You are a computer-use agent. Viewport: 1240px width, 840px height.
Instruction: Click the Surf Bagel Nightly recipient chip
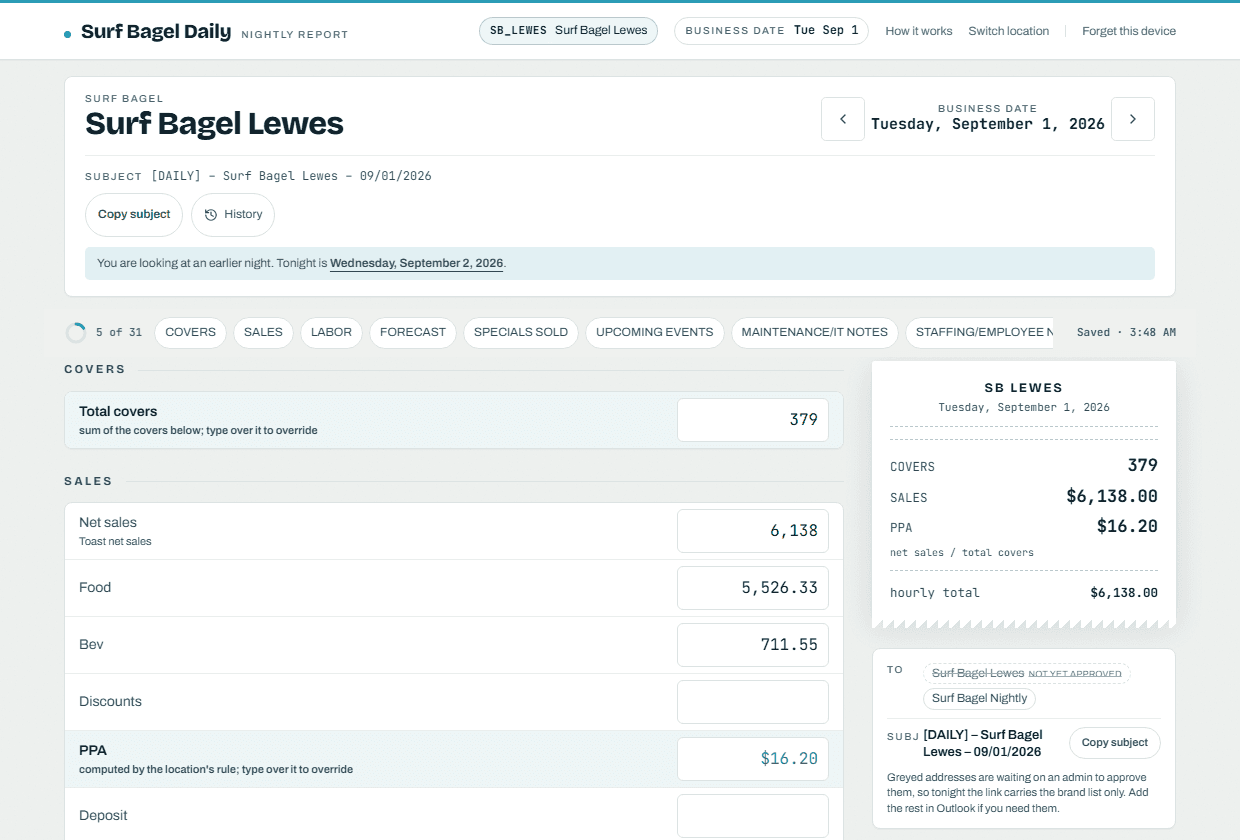tap(980, 698)
